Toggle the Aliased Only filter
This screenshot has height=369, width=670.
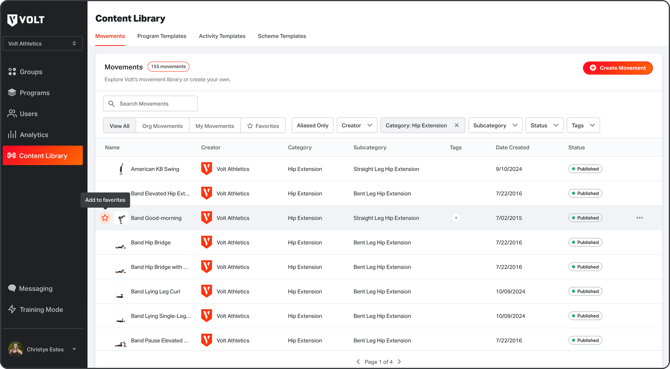click(x=312, y=126)
